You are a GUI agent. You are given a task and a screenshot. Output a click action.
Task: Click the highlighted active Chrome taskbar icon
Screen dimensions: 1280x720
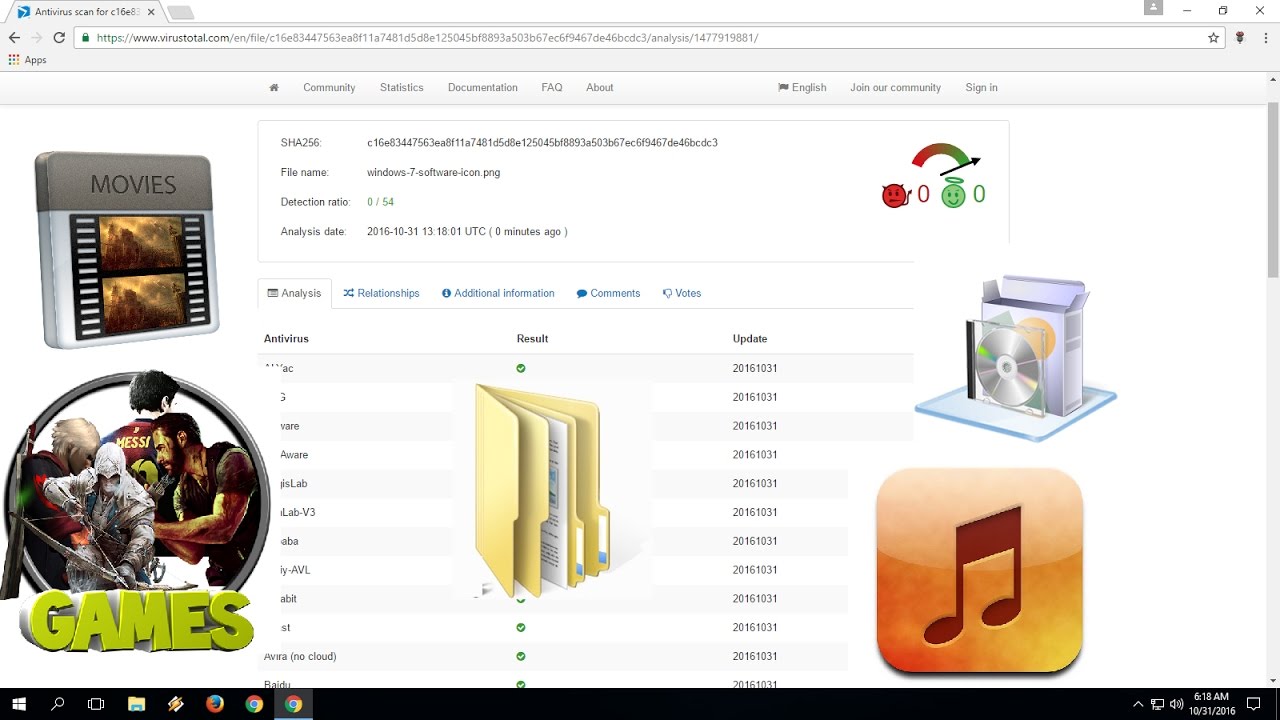(293, 704)
